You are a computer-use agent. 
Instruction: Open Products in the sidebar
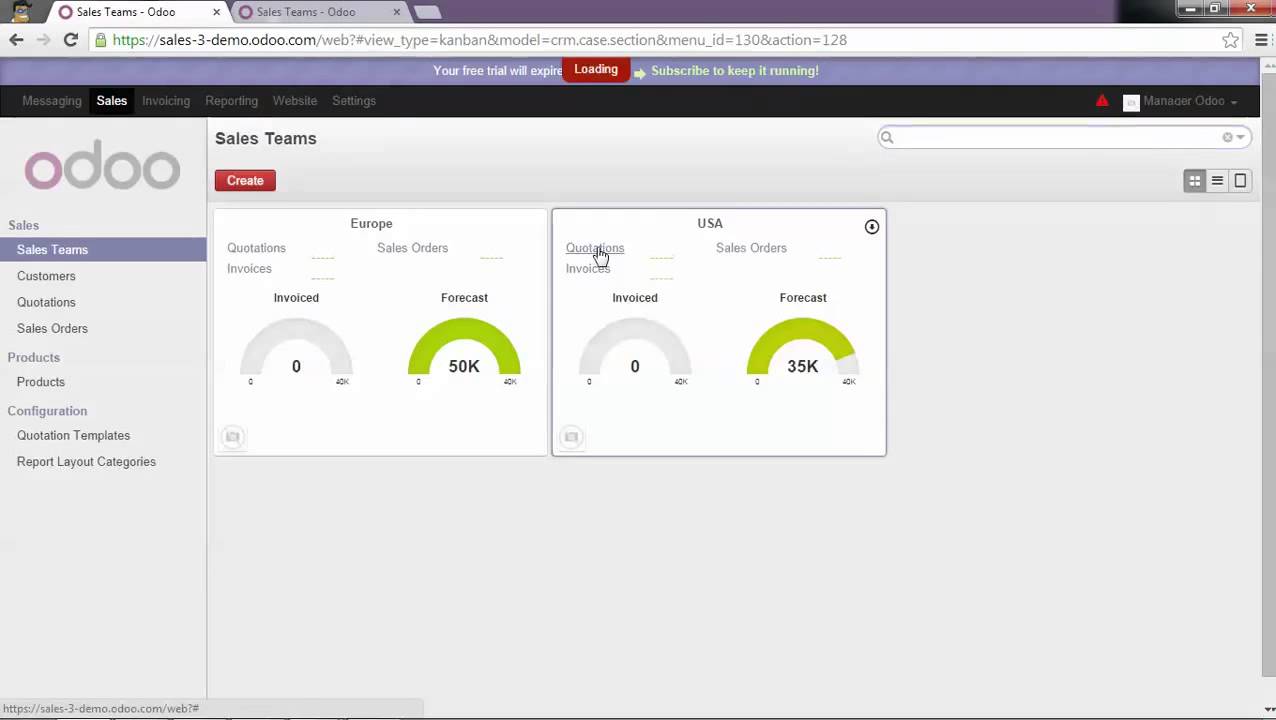click(41, 382)
